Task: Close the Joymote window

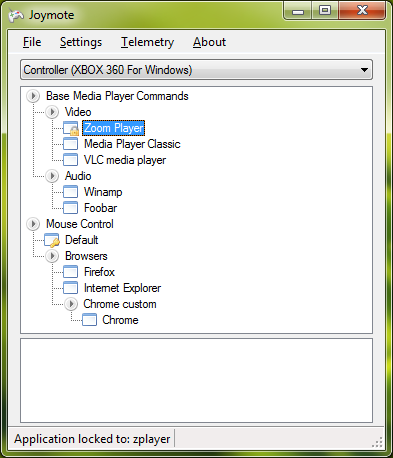Action: (x=362, y=11)
